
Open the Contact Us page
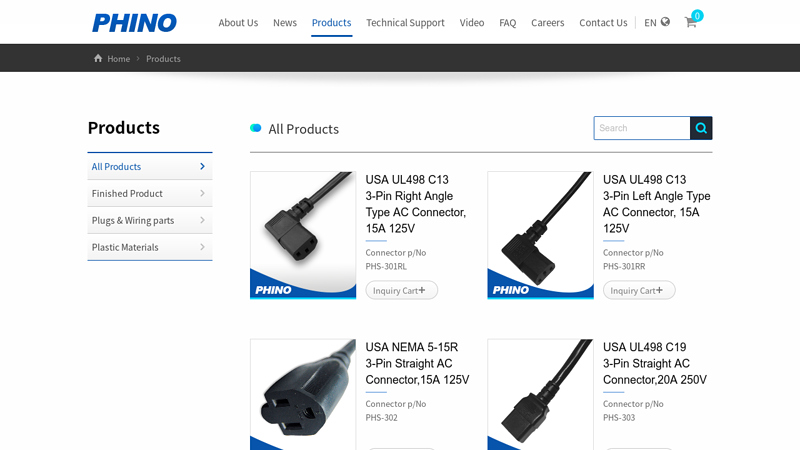tap(603, 22)
